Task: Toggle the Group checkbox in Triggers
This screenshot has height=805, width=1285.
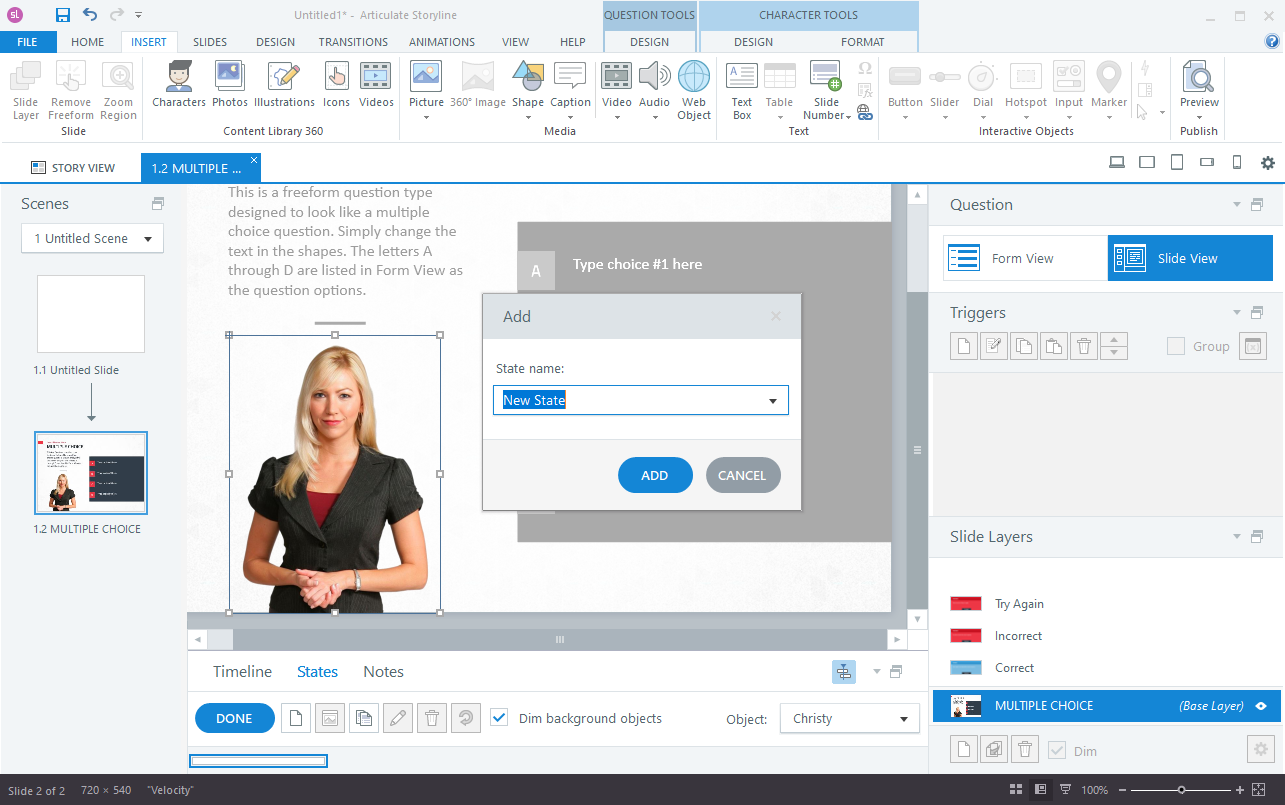Action: (1176, 346)
